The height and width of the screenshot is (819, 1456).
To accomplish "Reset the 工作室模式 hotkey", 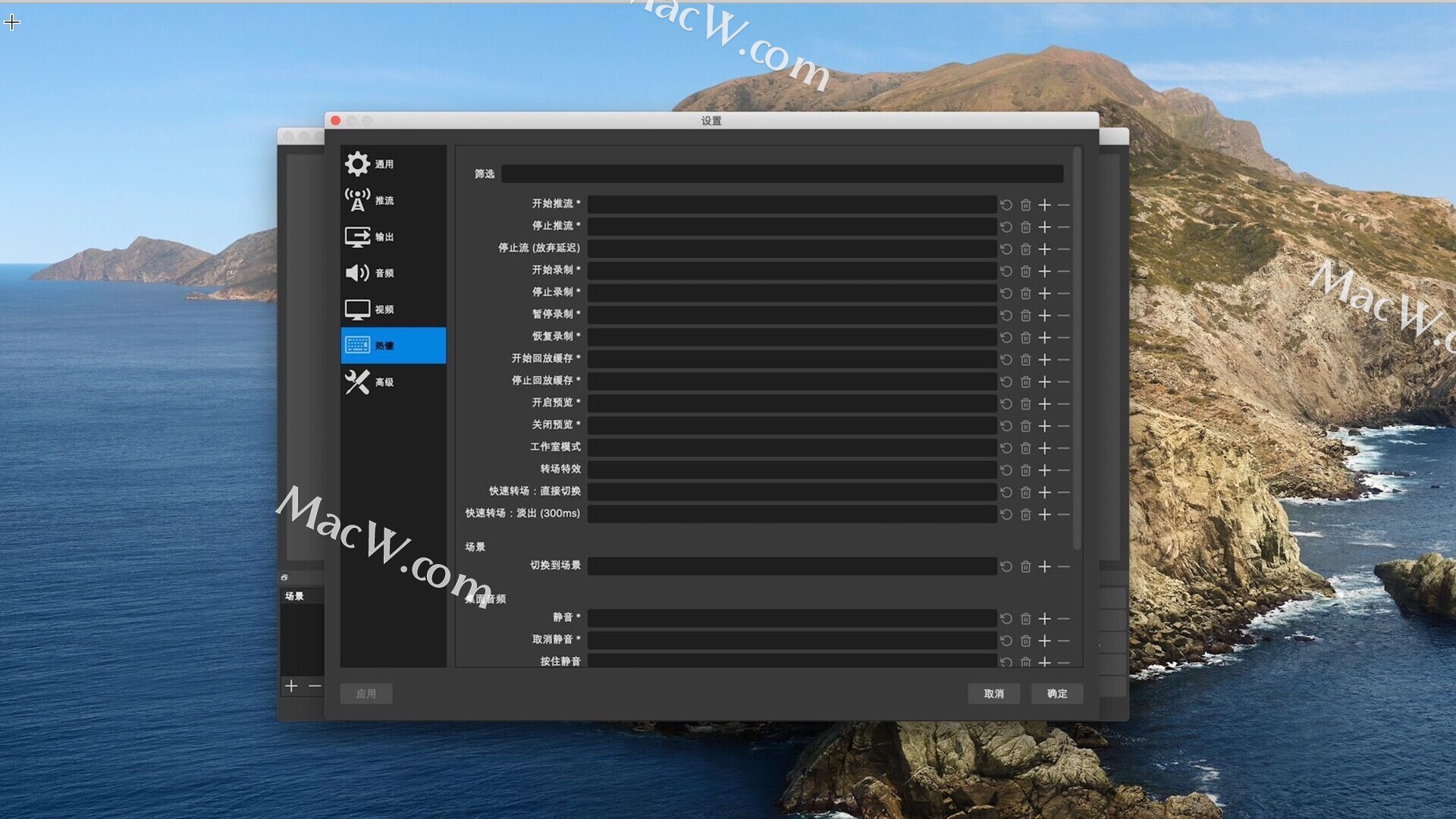I will 1006,447.
